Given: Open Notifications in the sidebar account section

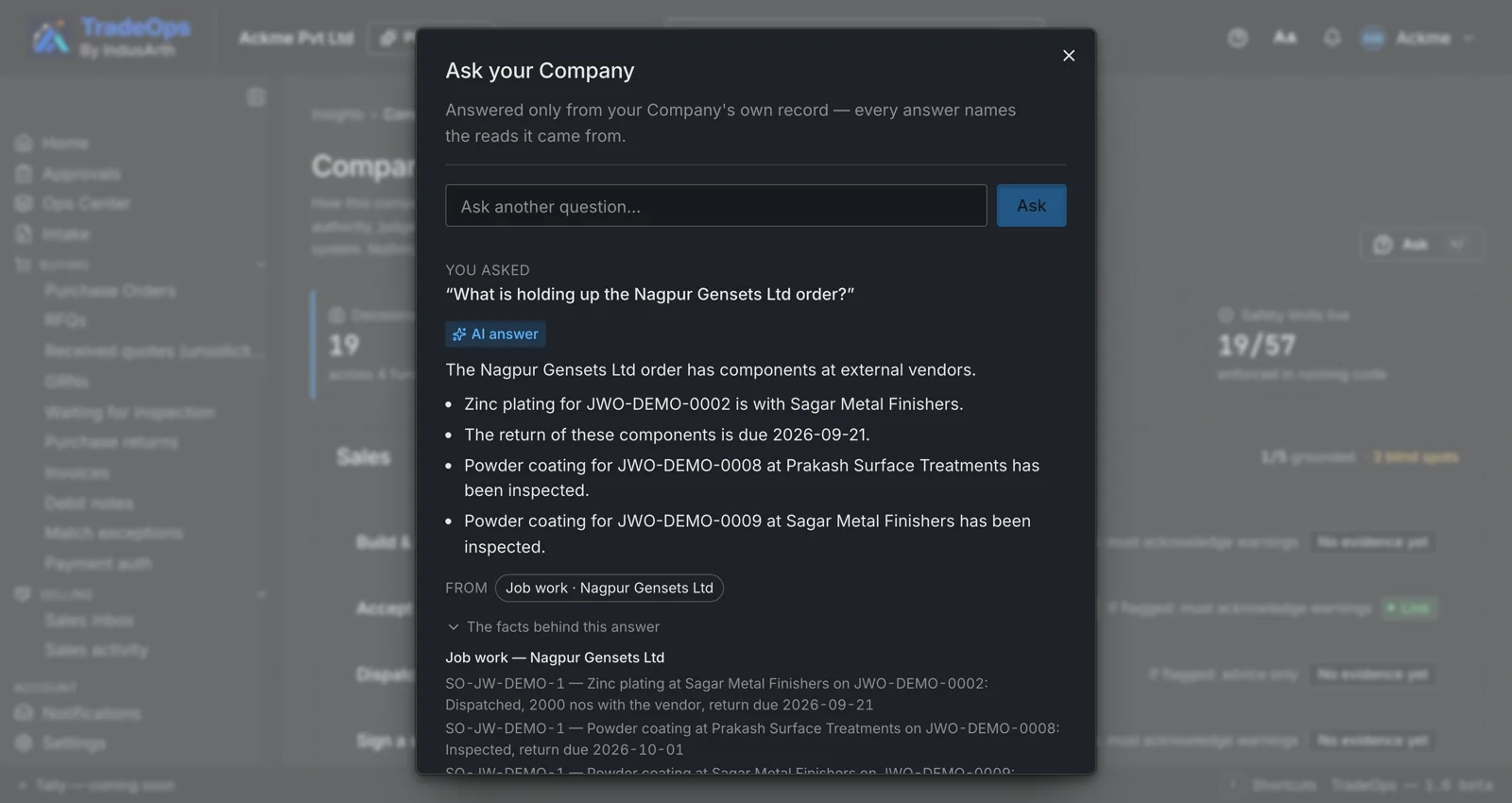Looking at the screenshot, I should pos(91,714).
